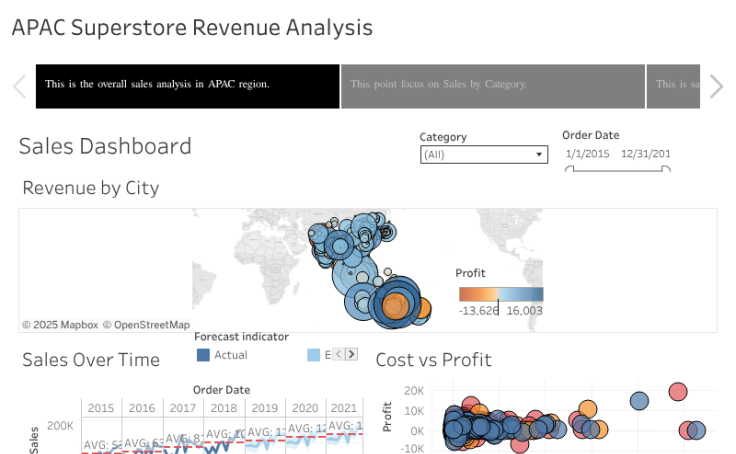Open the OpenStreetMap attribution link
The width and height of the screenshot is (736, 454).
150,325
